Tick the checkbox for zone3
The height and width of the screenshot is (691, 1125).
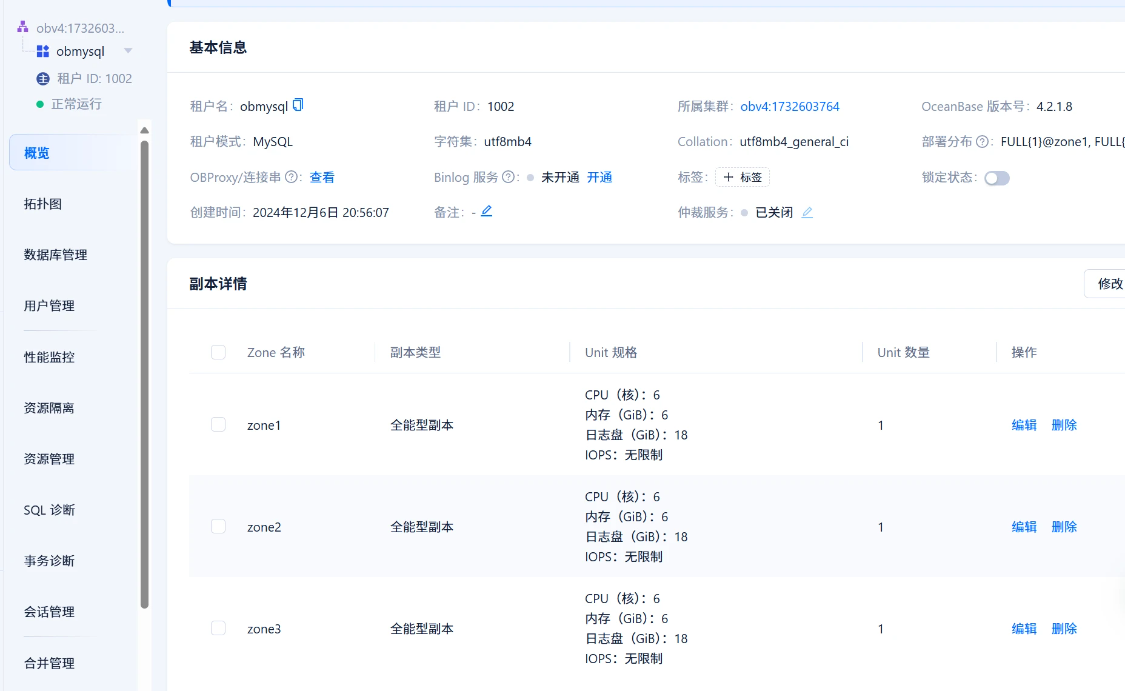pyautogui.click(x=218, y=628)
